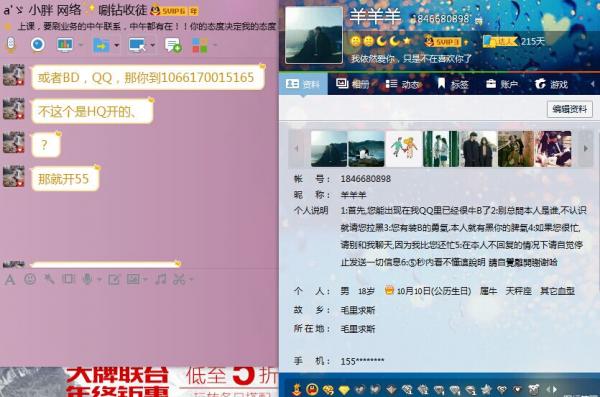
Task: Start a video call with webcam icon
Action: click(x=38, y=44)
